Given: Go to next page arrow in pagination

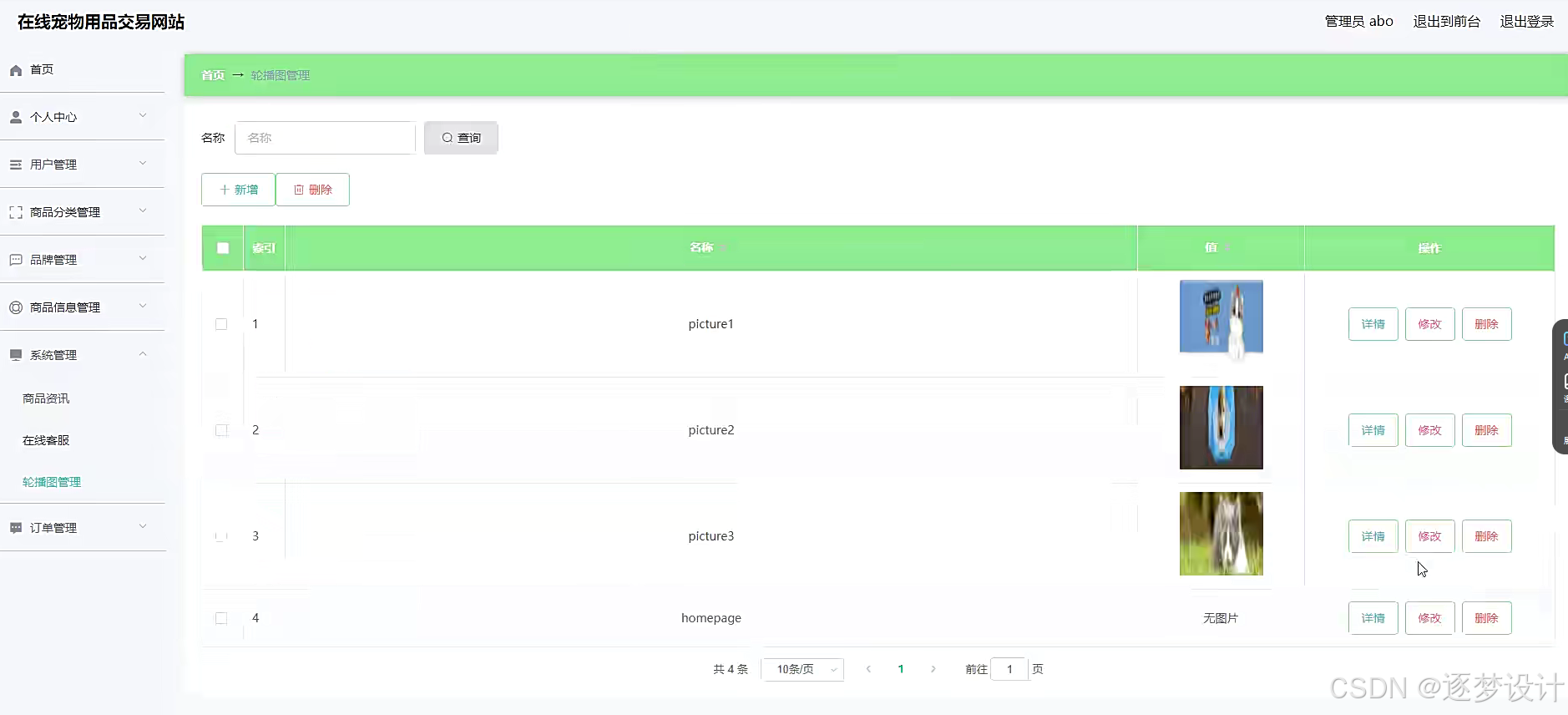Looking at the screenshot, I should click(933, 669).
